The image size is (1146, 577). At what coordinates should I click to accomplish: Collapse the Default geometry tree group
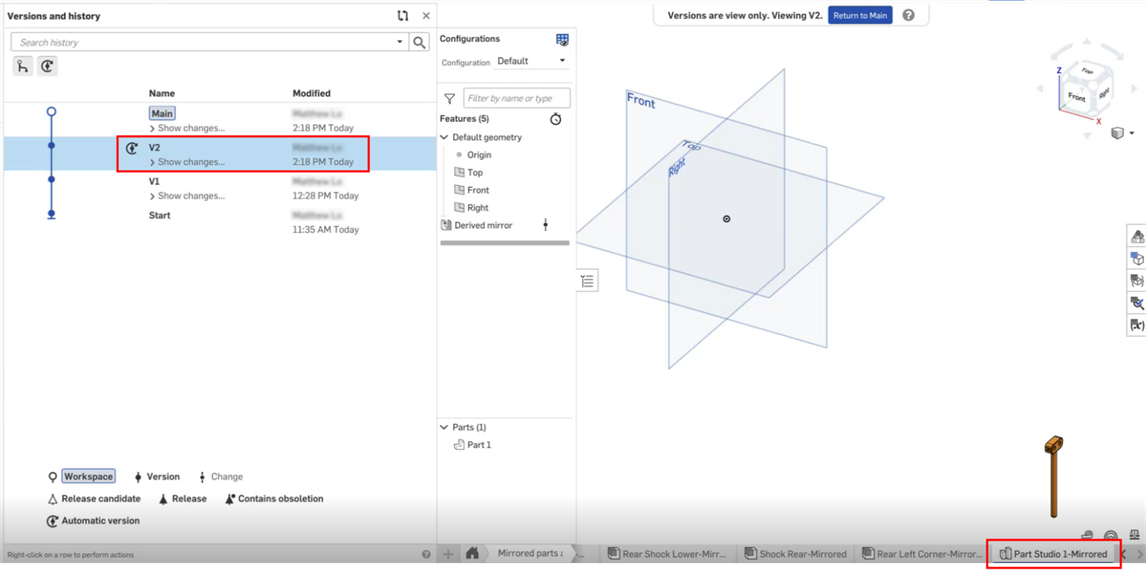point(445,137)
